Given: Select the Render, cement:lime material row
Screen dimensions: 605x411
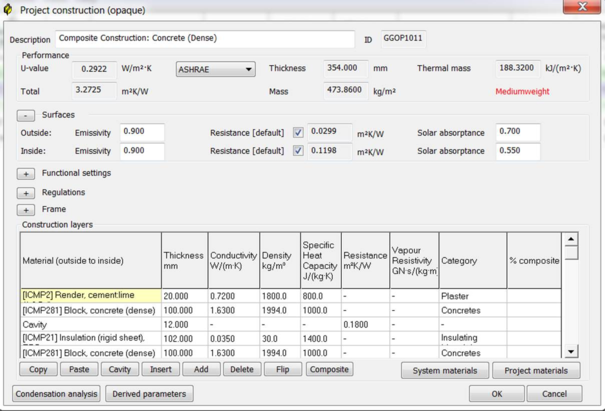Looking at the screenshot, I should (90, 296).
